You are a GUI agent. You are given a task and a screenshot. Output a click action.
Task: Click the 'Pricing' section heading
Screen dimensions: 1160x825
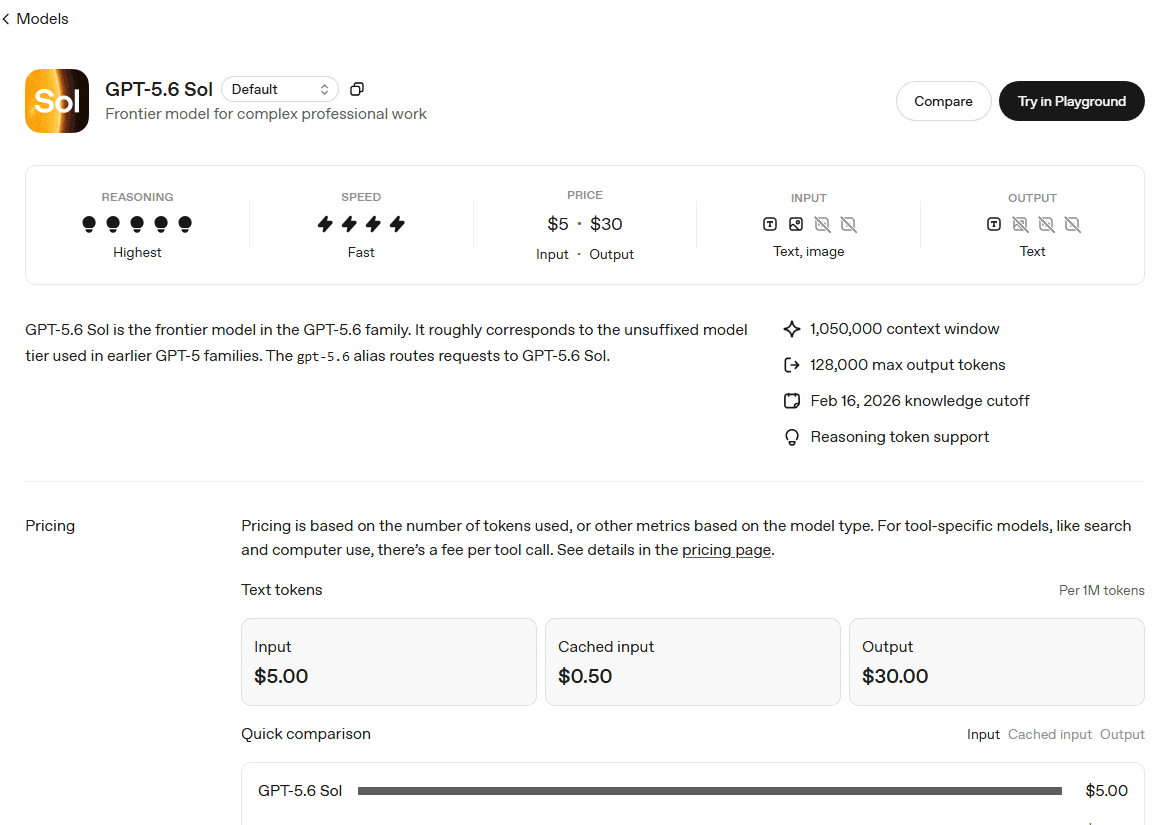click(50, 526)
